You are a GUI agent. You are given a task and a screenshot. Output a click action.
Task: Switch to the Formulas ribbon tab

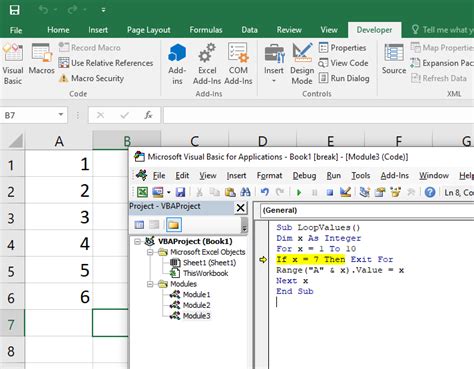coord(206,30)
